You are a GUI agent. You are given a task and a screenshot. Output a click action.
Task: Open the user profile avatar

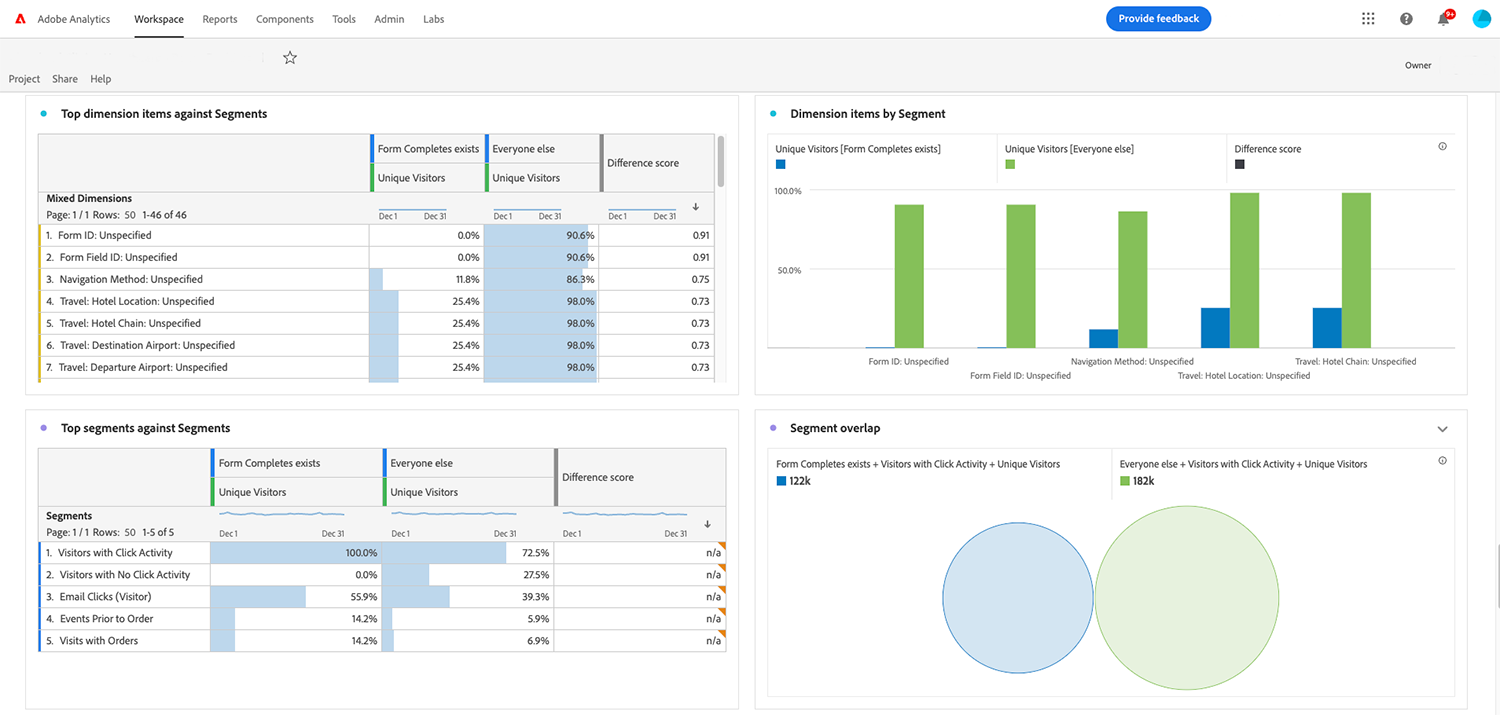[x=1482, y=19]
